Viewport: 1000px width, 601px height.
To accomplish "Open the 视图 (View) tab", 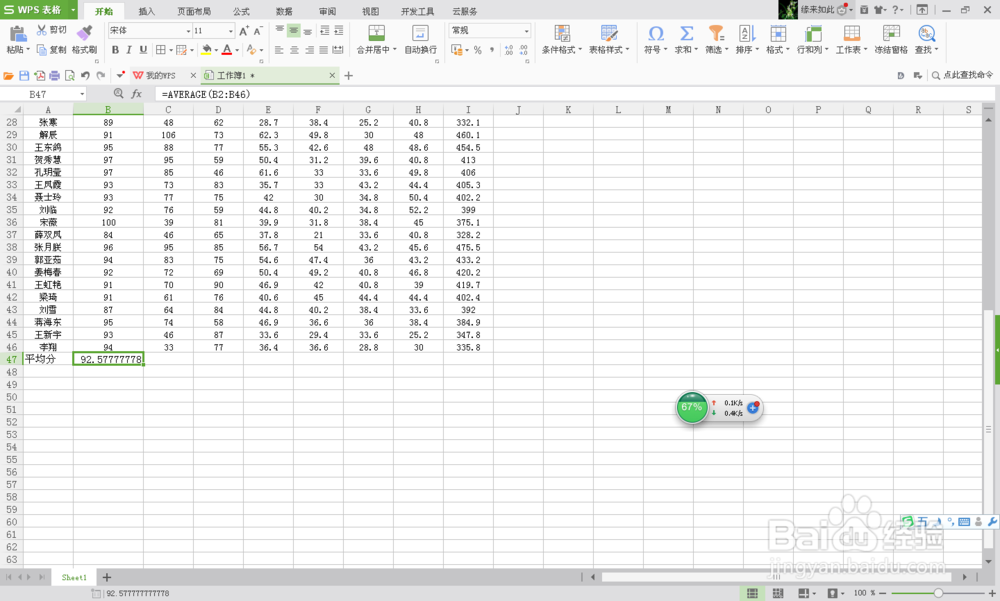I will point(370,11).
